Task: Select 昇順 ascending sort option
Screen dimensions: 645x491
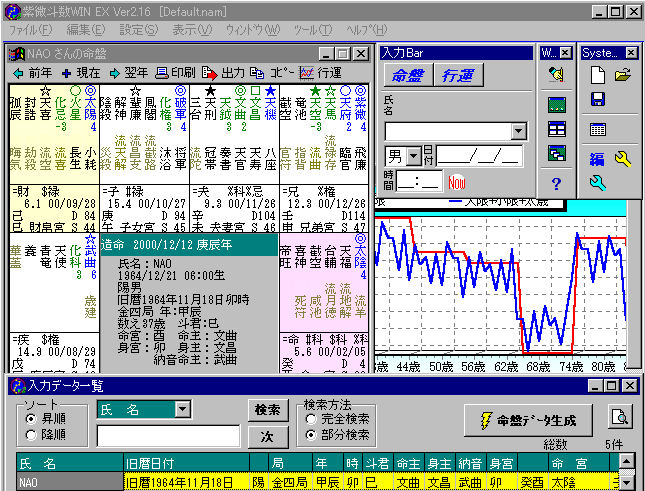Action: click(29, 419)
